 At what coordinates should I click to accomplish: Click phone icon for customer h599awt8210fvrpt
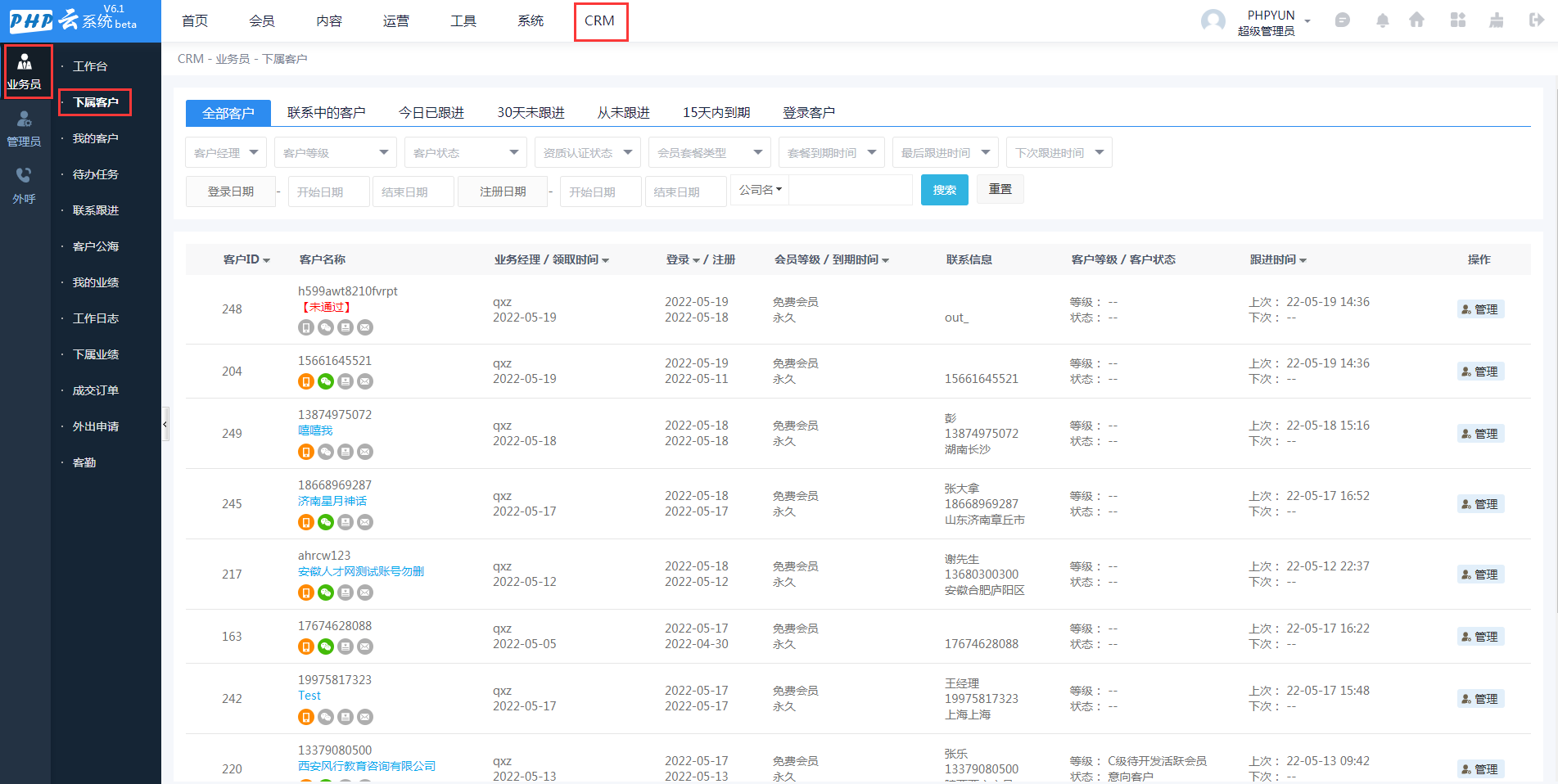(306, 327)
